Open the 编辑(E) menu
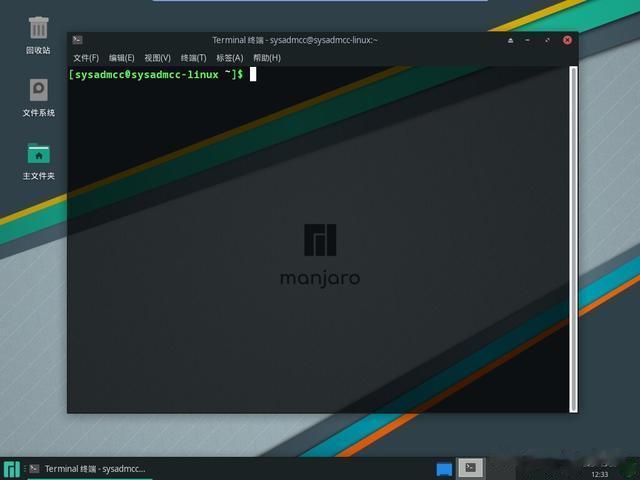The image size is (640, 480). [x=122, y=58]
